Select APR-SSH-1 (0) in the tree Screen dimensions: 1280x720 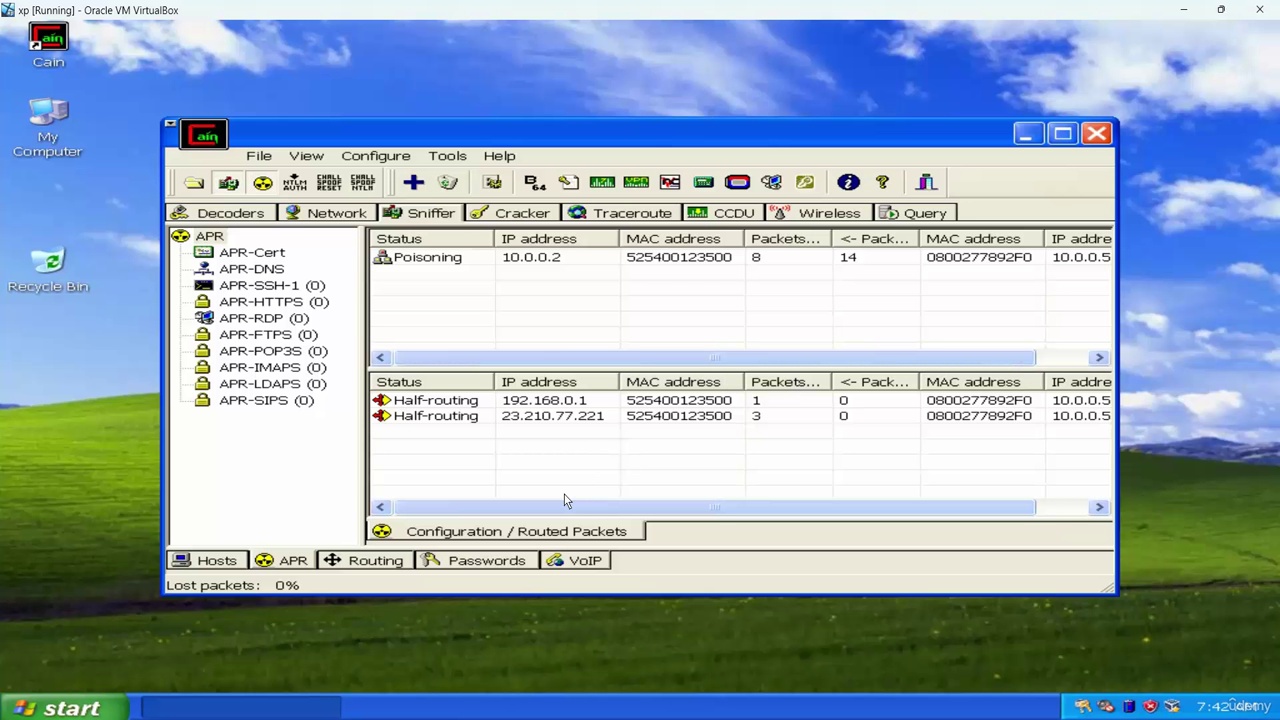pos(272,286)
